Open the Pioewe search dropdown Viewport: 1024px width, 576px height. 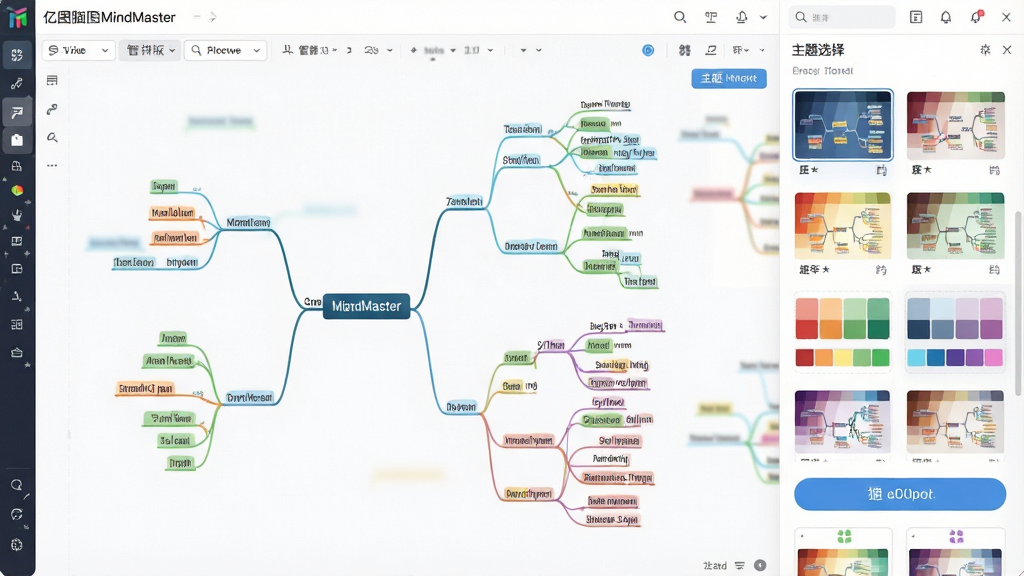(226, 50)
